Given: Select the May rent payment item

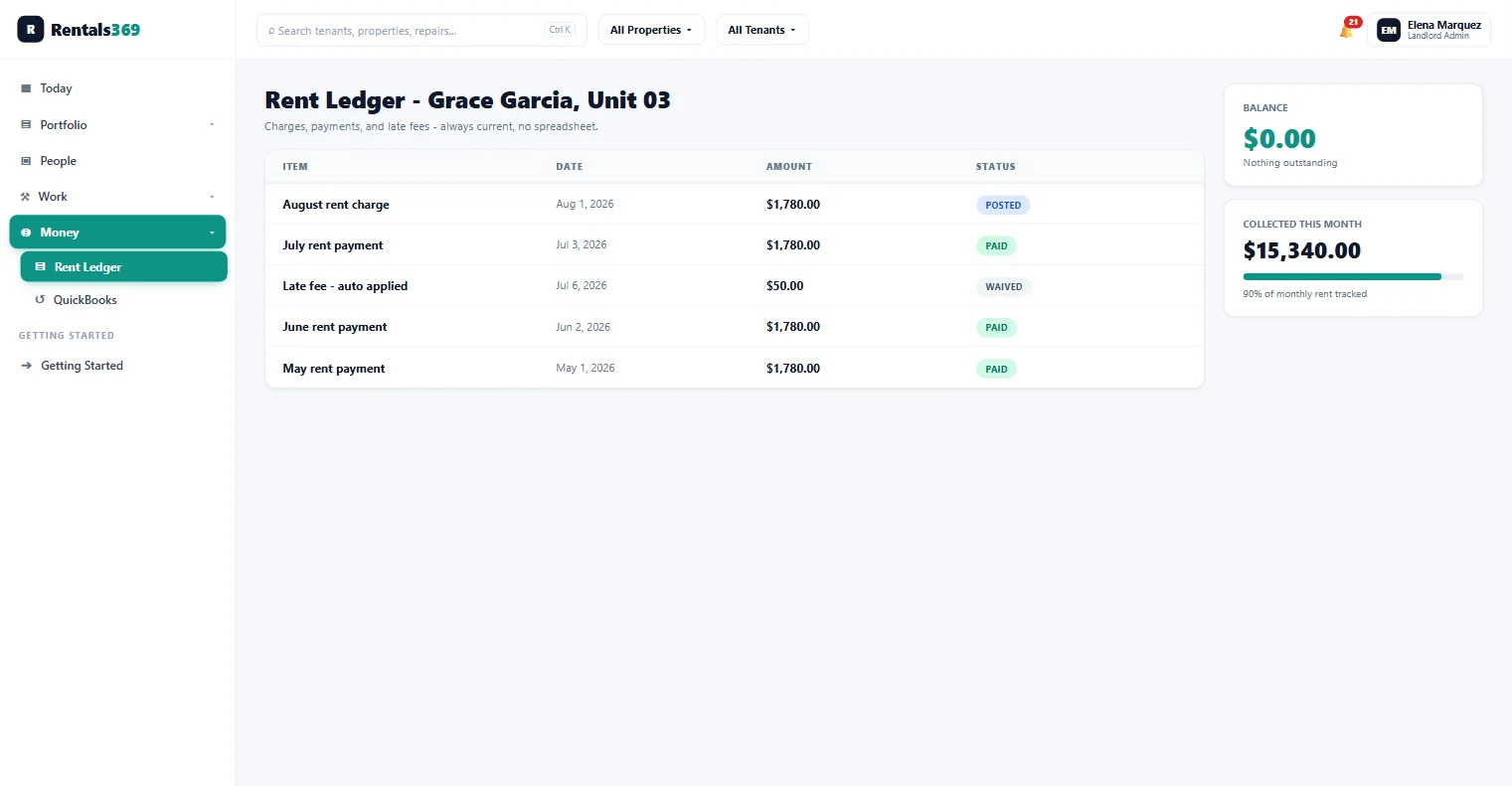Looking at the screenshot, I should point(333,369).
